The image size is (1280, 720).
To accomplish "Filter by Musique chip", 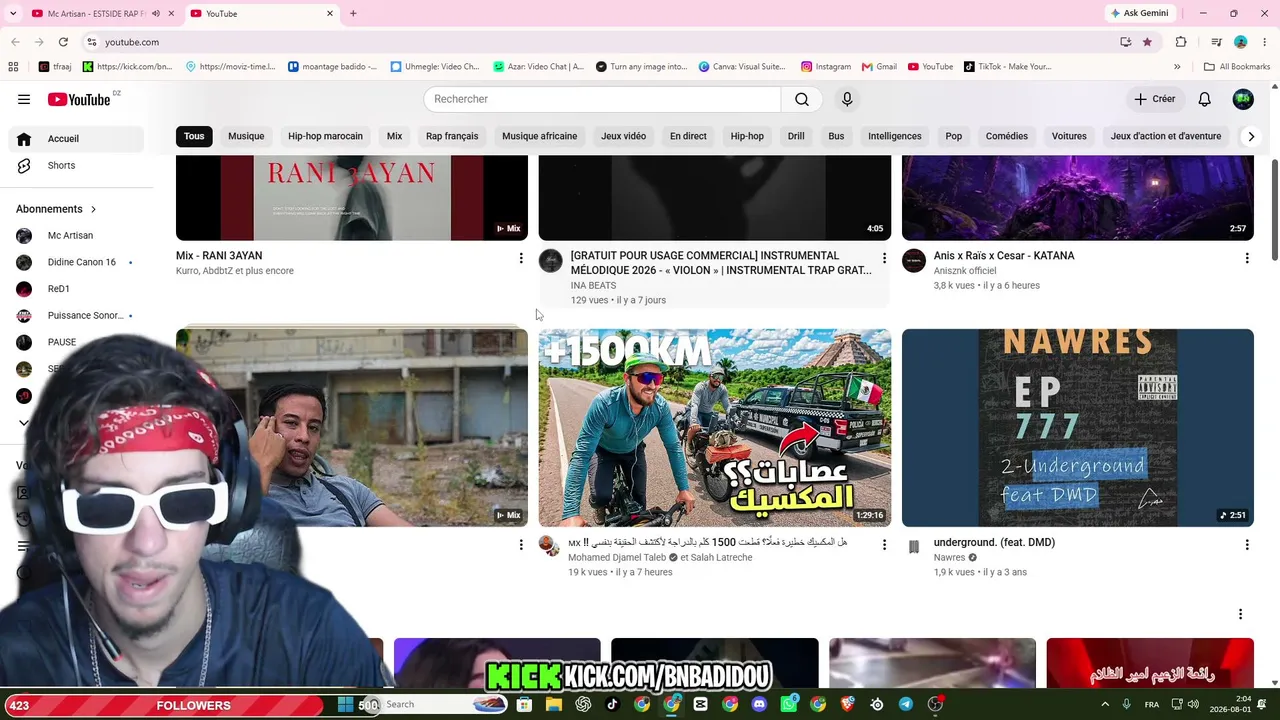I will pos(246,136).
